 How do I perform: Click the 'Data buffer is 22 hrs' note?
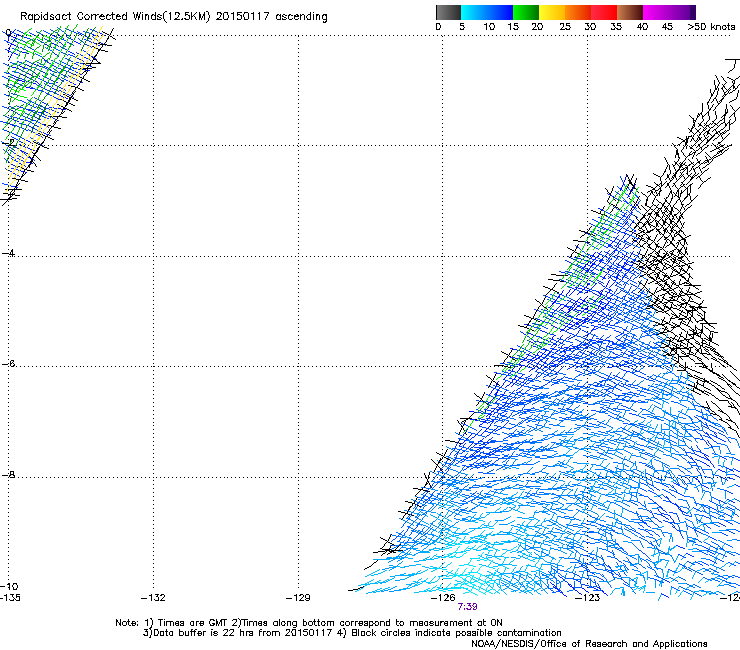pyautogui.click(x=352, y=633)
